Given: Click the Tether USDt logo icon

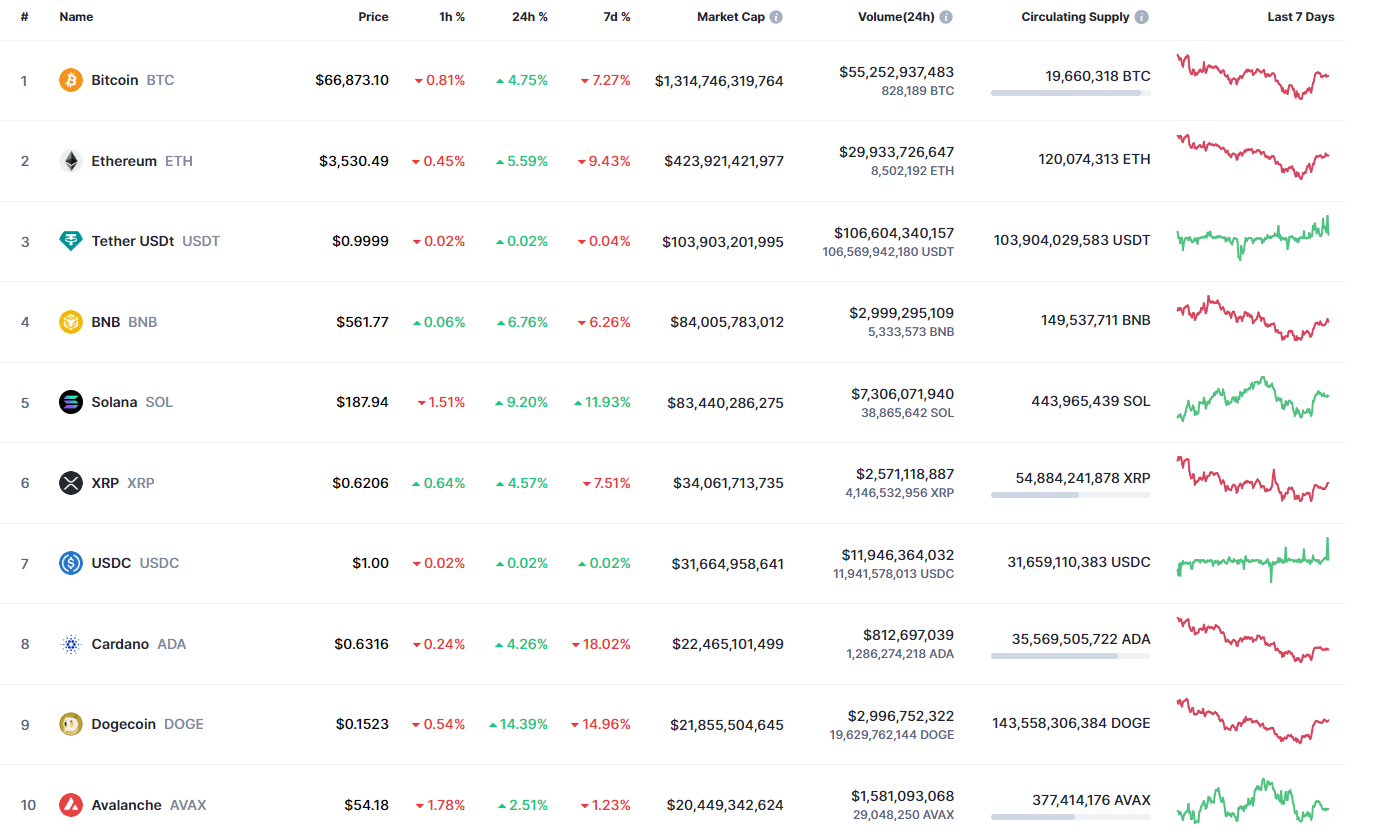Looking at the screenshot, I should click(71, 241).
